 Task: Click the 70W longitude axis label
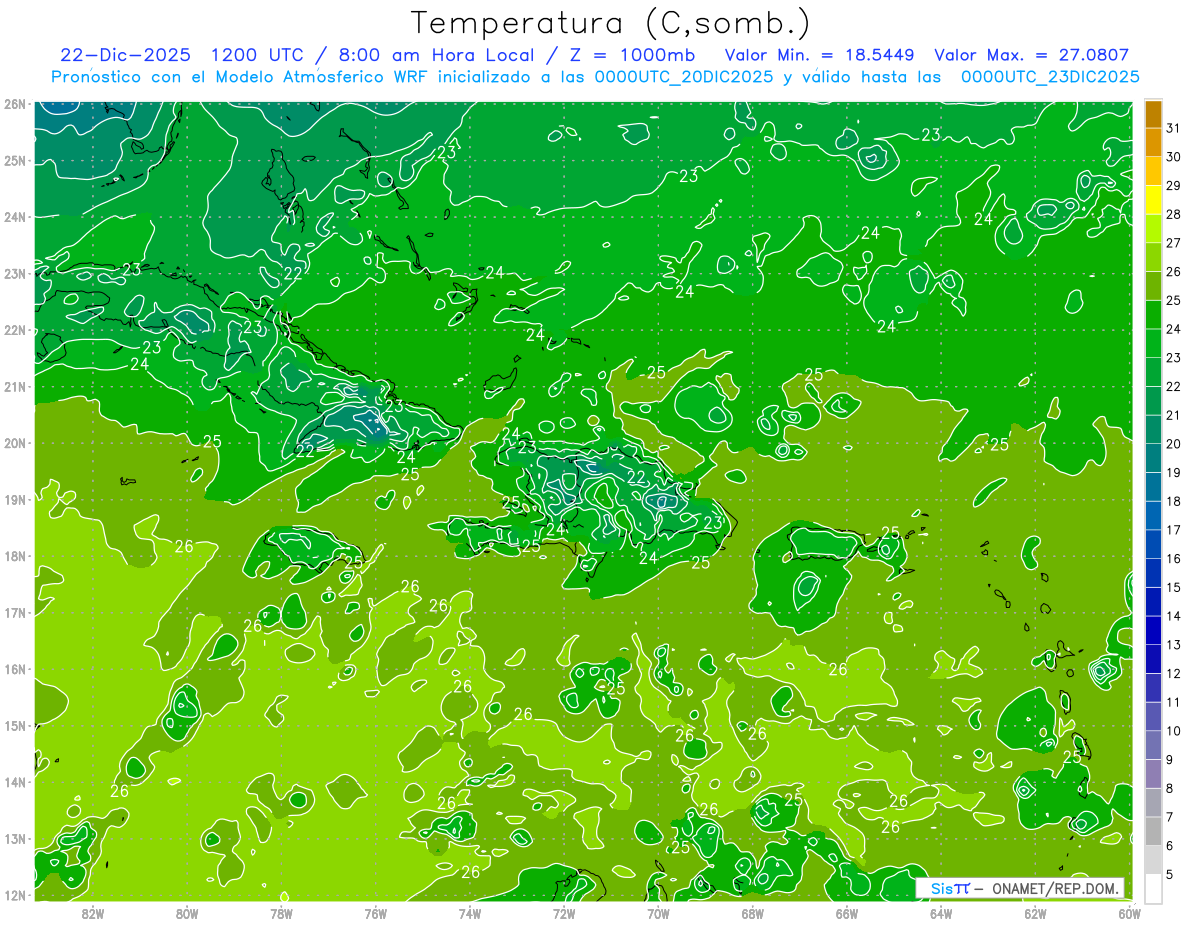point(658,913)
